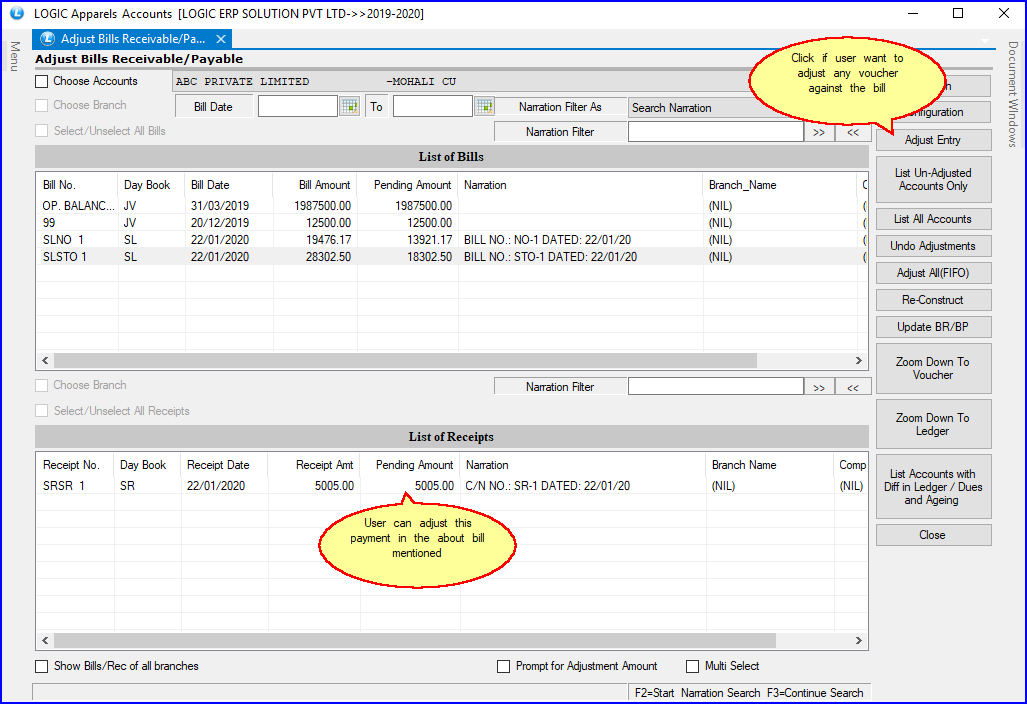The image size is (1027, 704).
Task: Click Pending Amount header in List of Bills
Action: 407,185
